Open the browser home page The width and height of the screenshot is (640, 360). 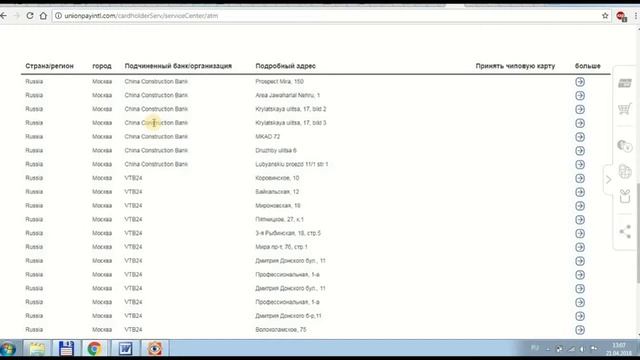click(43, 16)
